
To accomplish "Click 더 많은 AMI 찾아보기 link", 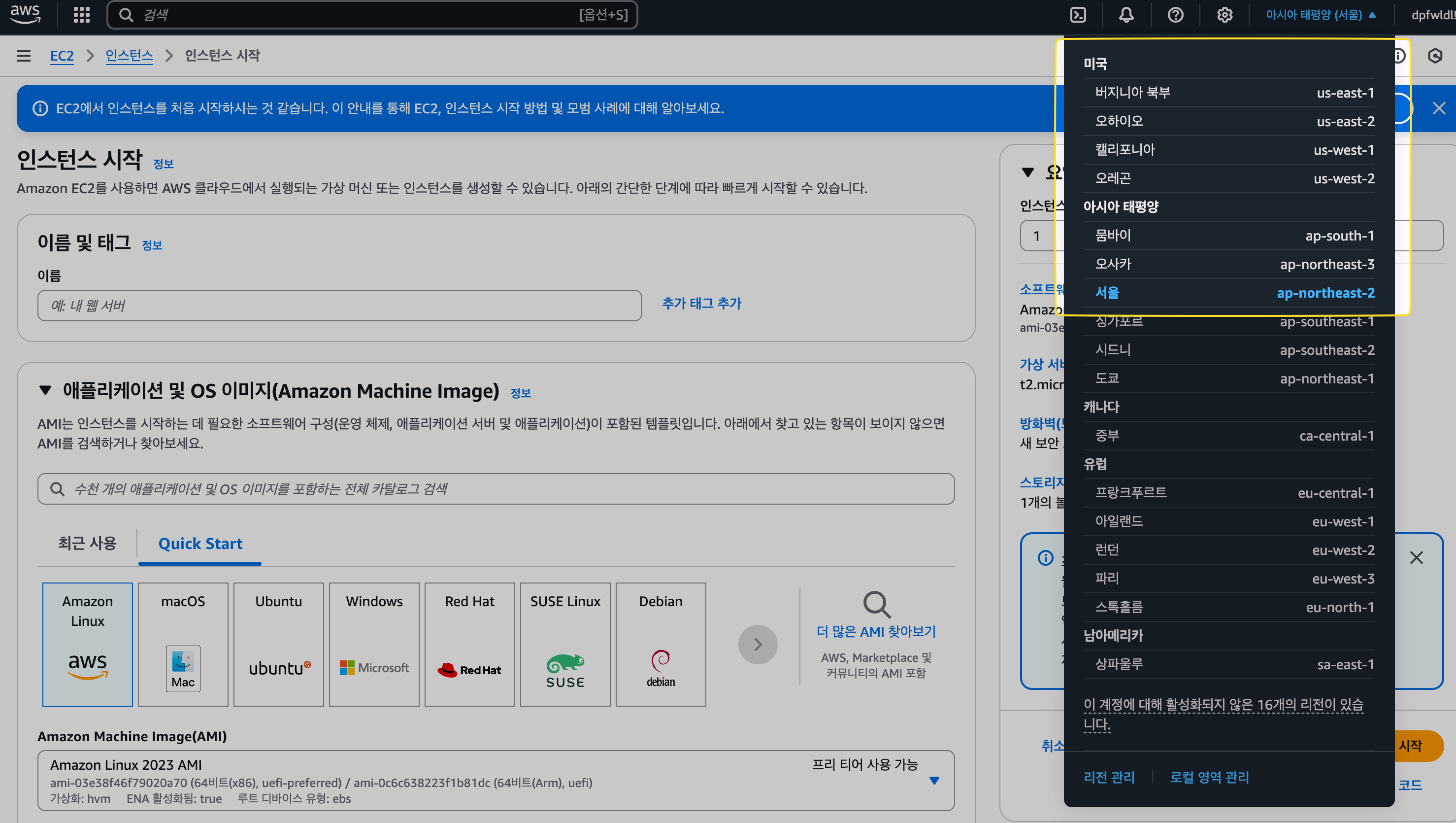I will [876, 631].
